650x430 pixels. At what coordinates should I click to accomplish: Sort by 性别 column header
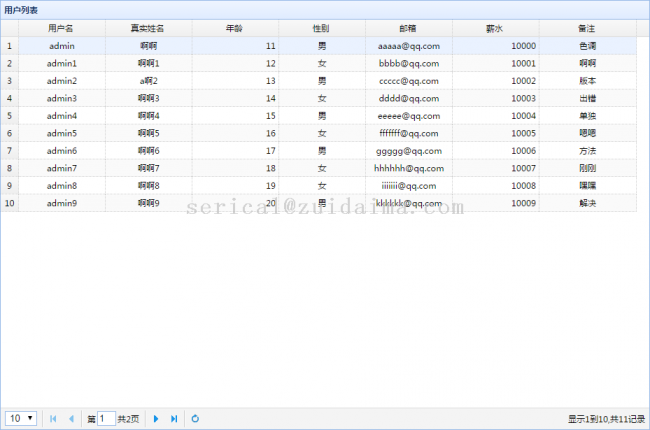321,28
